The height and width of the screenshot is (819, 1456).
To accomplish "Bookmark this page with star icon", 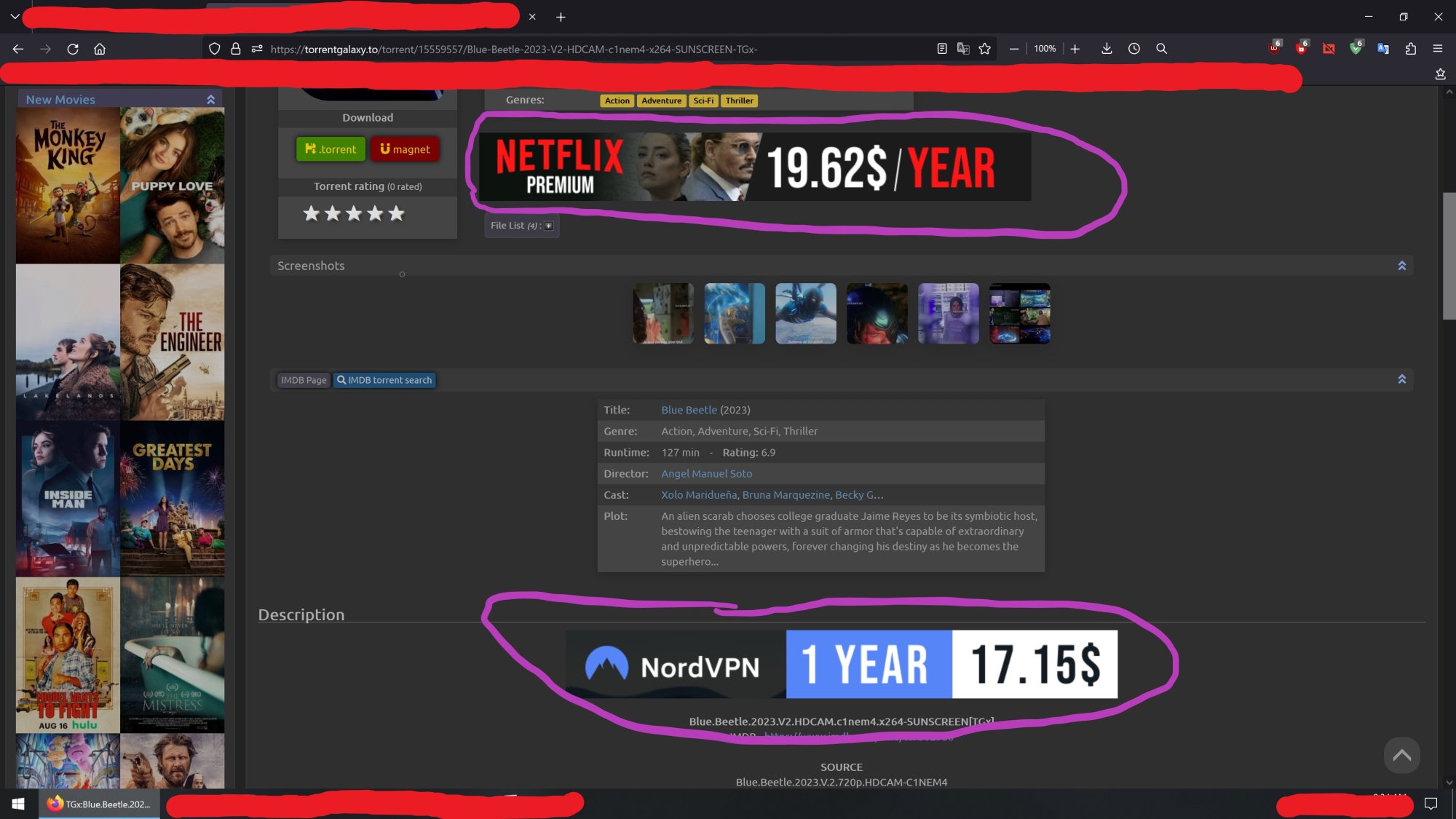I will 985,49.
